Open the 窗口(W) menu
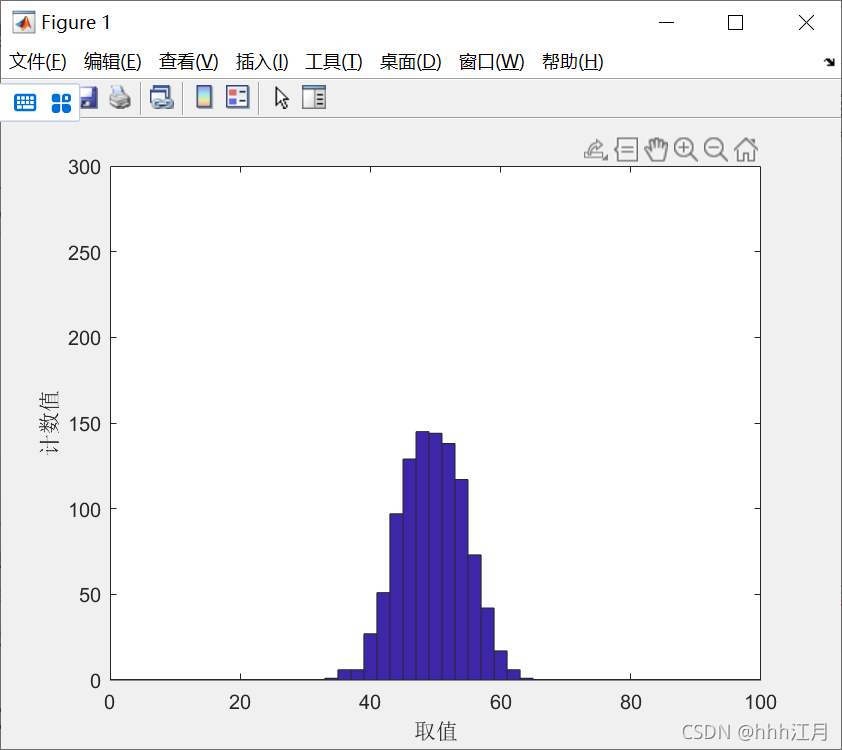 point(491,62)
